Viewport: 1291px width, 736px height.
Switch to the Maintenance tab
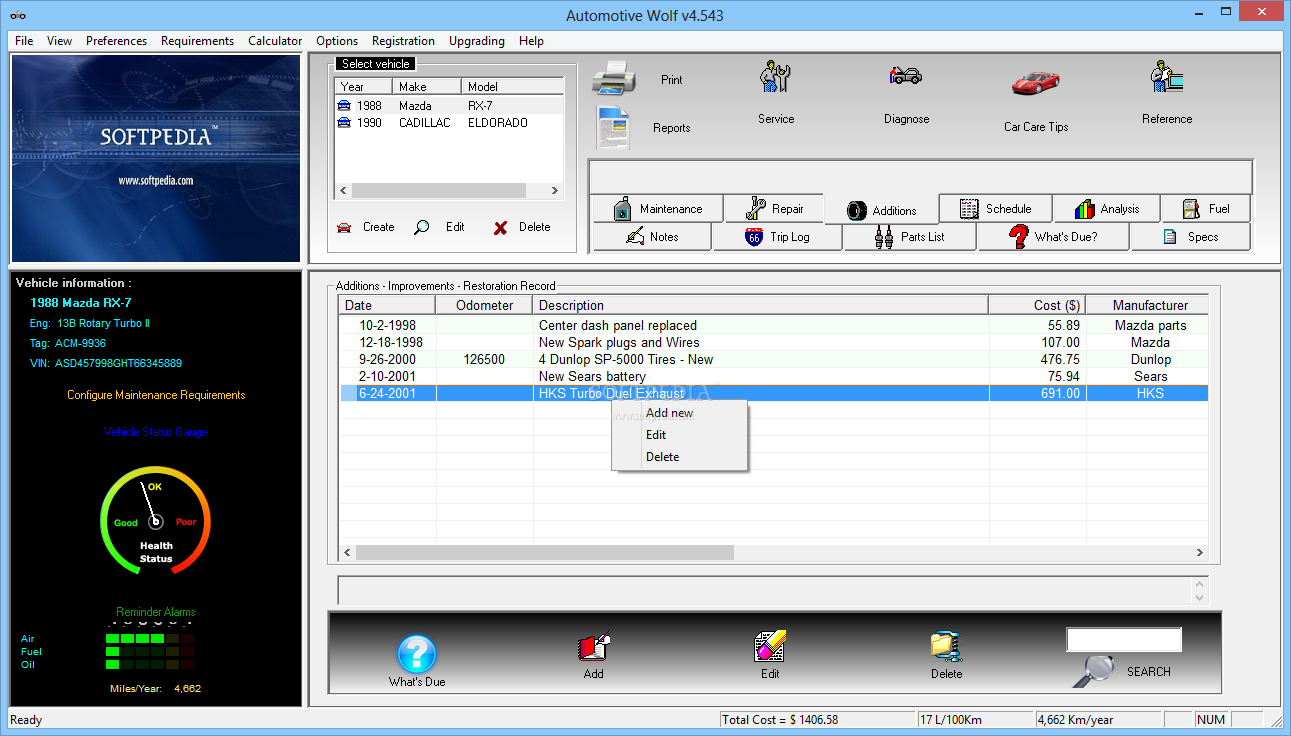657,209
